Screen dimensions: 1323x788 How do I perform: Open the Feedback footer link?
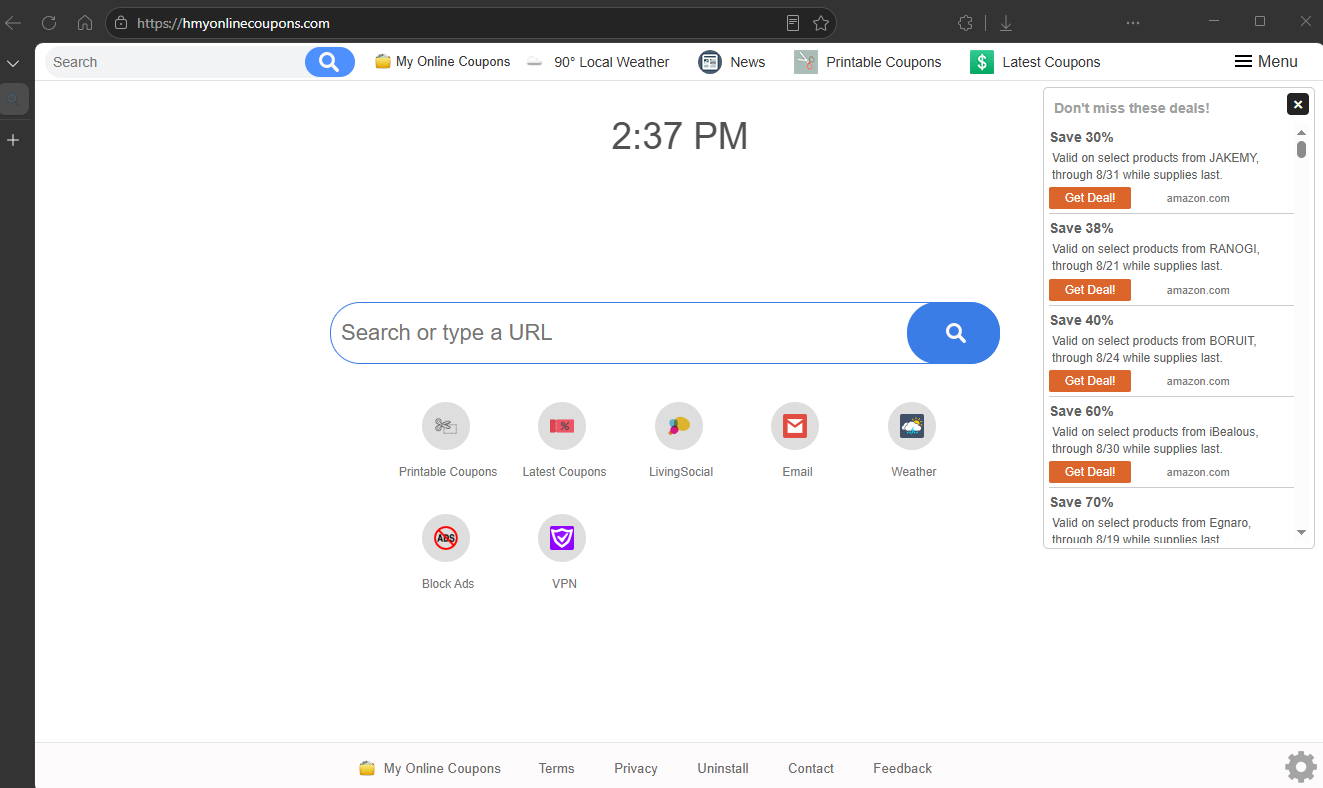coord(902,768)
